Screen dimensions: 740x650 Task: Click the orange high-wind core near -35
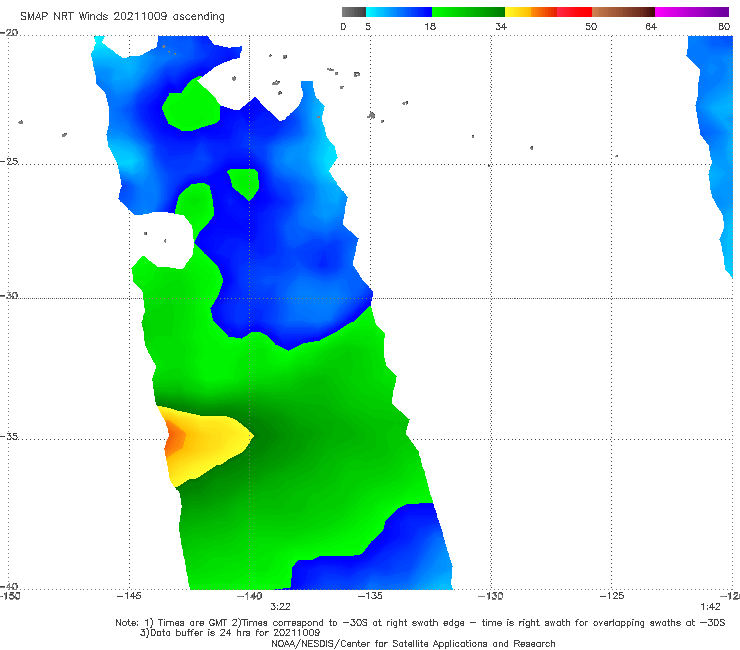(174, 438)
